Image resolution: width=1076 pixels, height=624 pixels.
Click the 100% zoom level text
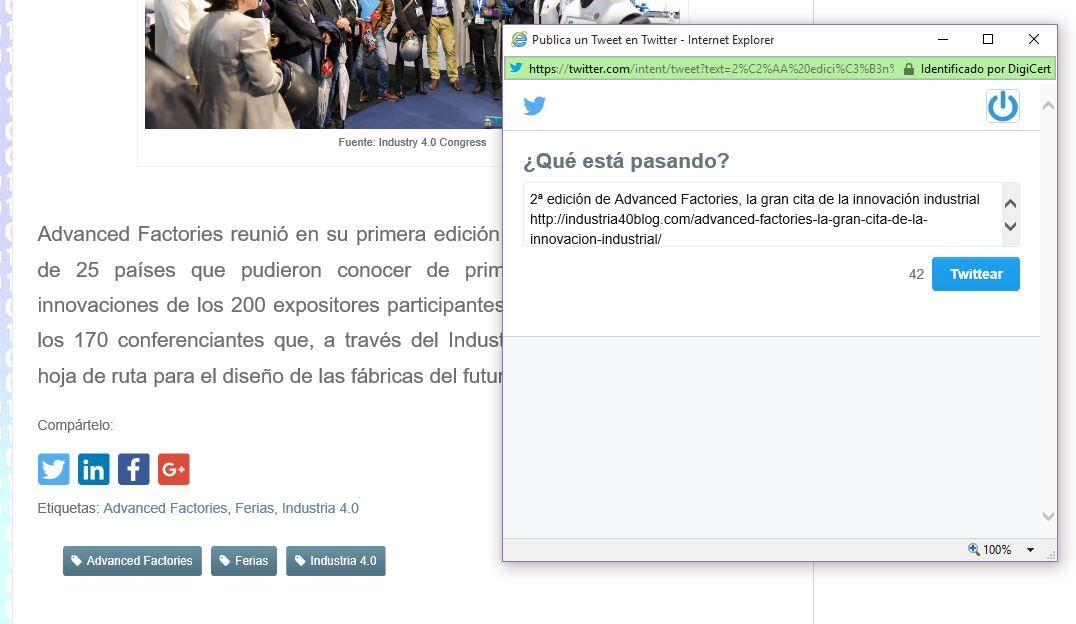[997, 550]
